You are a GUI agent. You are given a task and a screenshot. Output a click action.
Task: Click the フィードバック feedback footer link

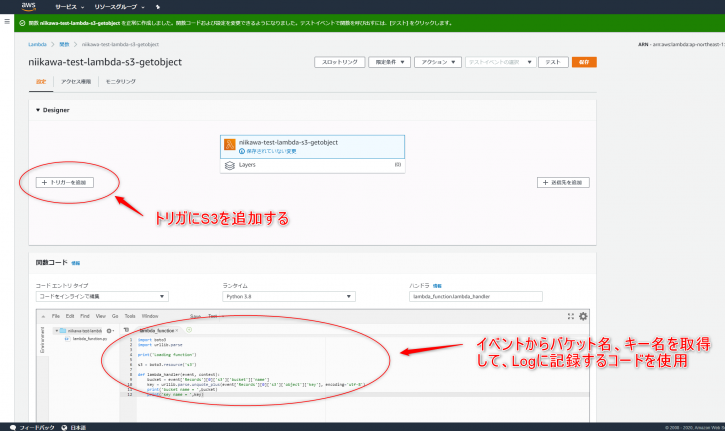click(x=37, y=427)
